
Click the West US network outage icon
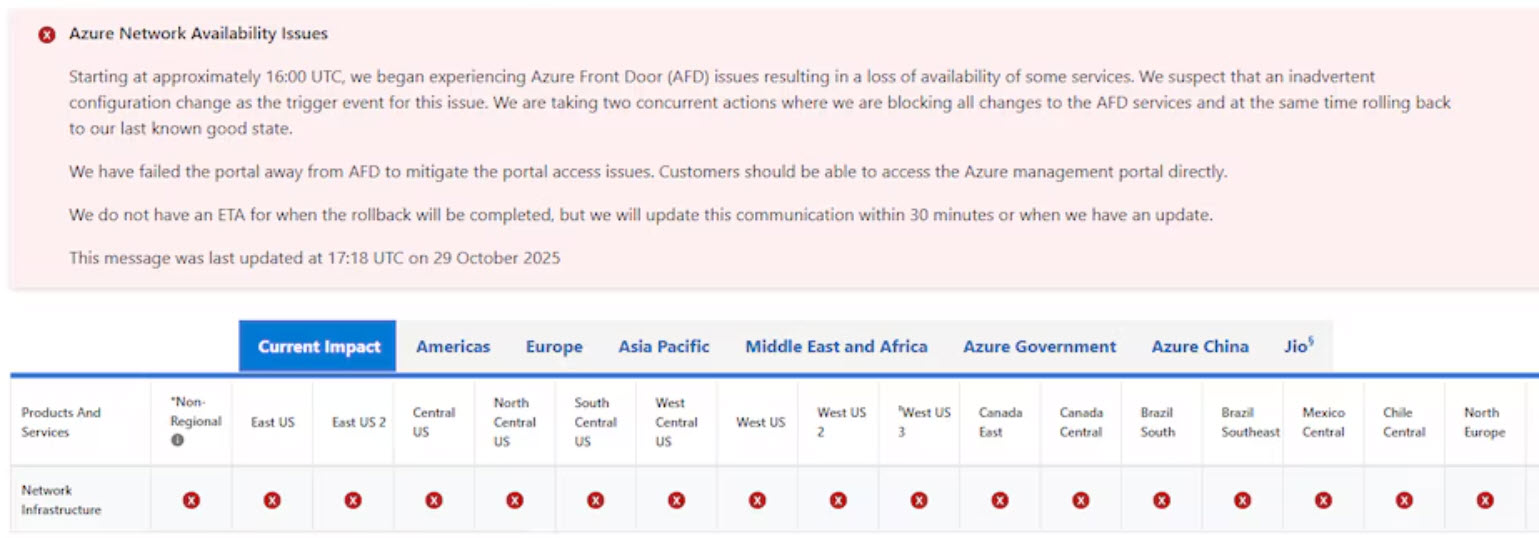pyautogui.click(x=757, y=500)
